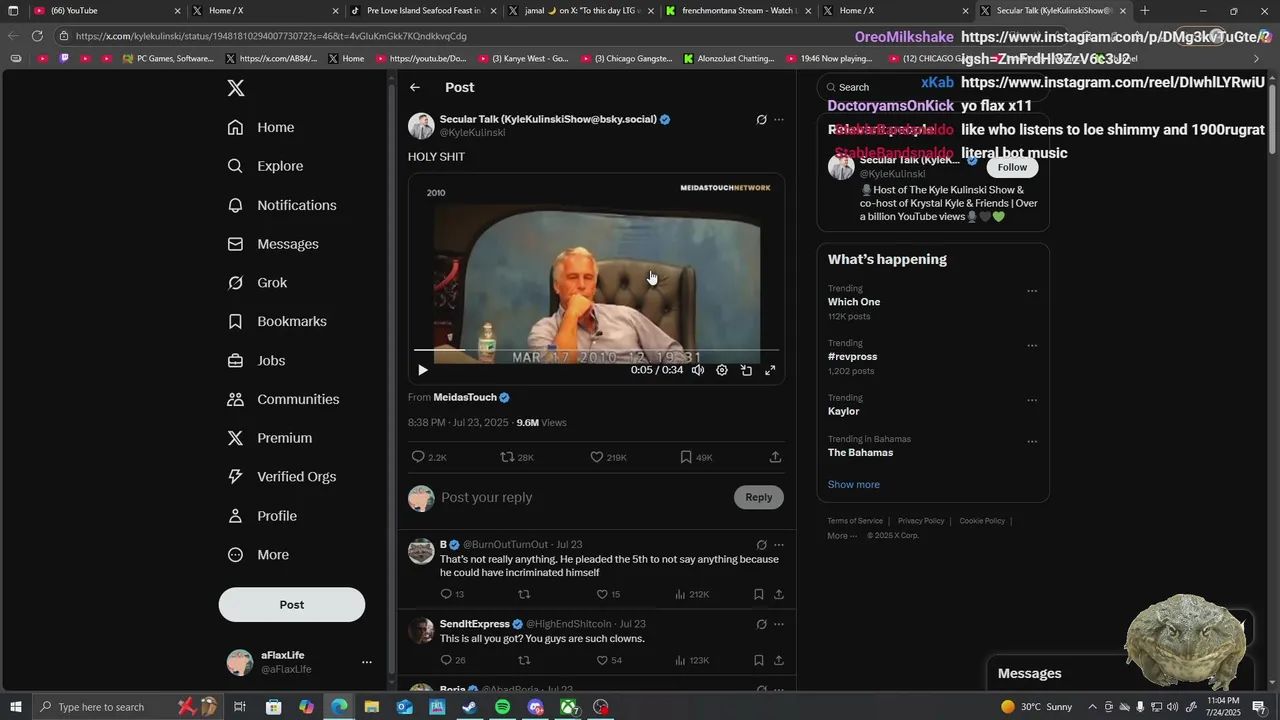Go back with the Post arrow

pos(415,87)
